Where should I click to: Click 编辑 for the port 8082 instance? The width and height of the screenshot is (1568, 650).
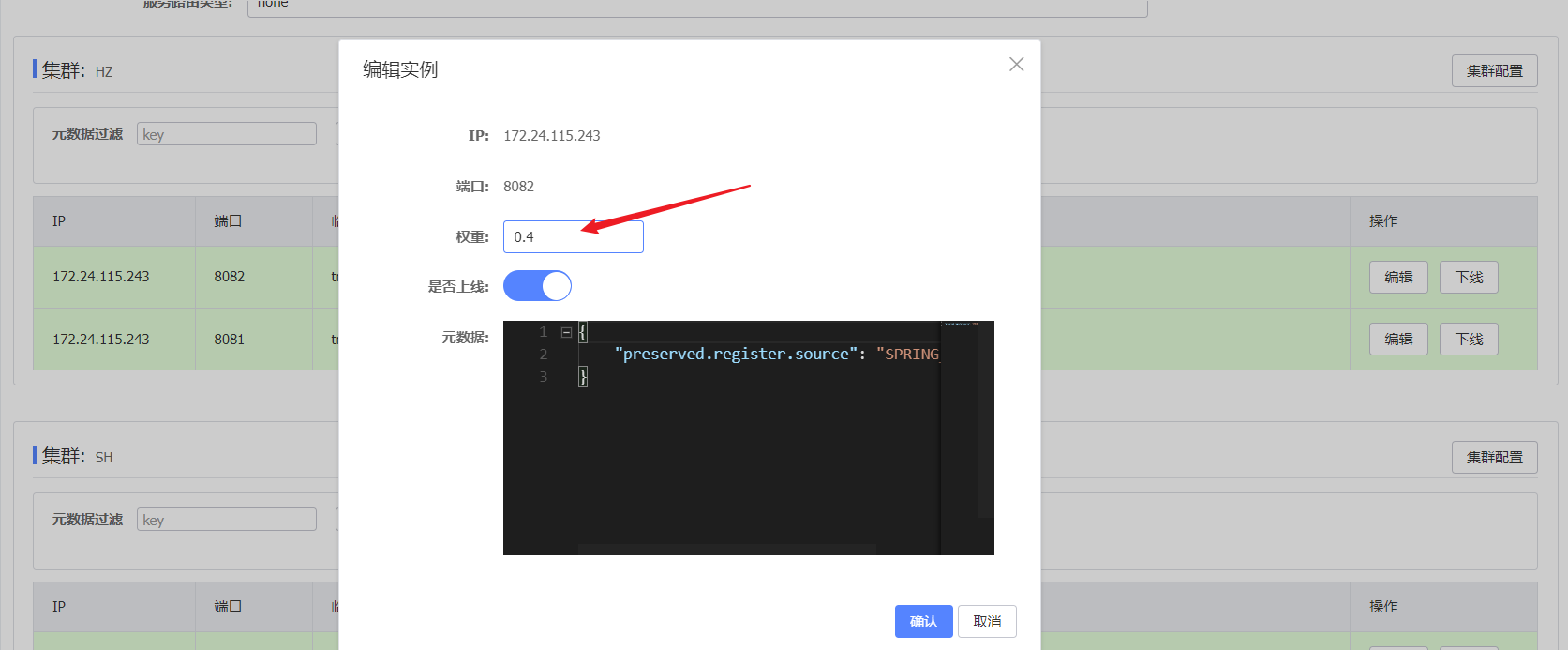click(x=1398, y=278)
